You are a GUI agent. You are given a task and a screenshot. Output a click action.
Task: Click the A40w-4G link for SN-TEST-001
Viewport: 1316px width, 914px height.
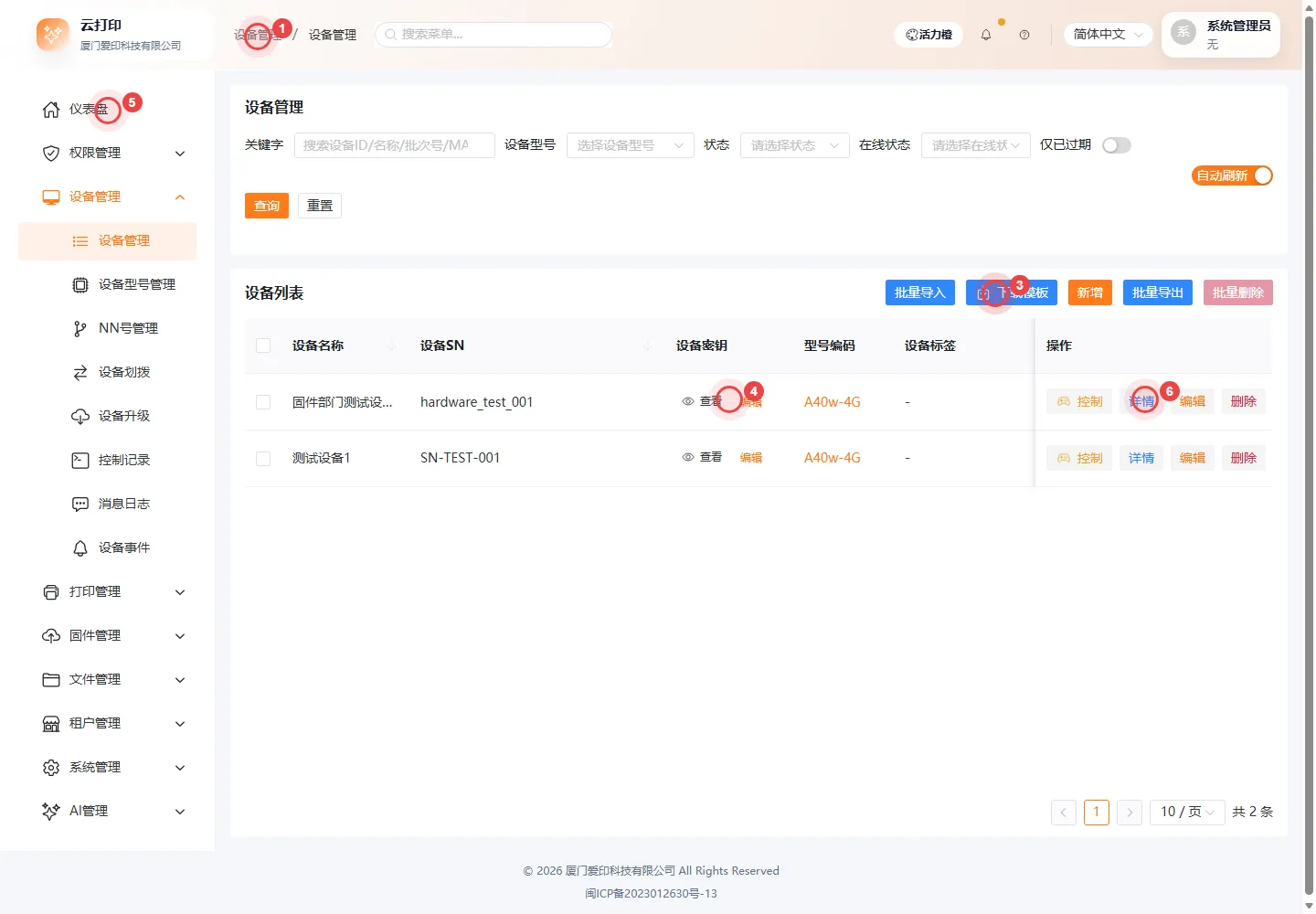pyautogui.click(x=832, y=458)
